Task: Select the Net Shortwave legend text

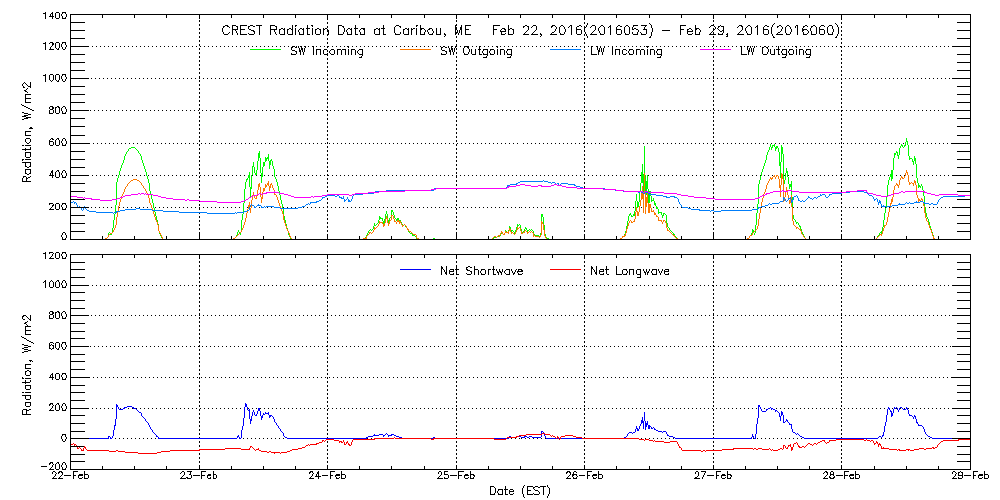Action: point(478,271)
